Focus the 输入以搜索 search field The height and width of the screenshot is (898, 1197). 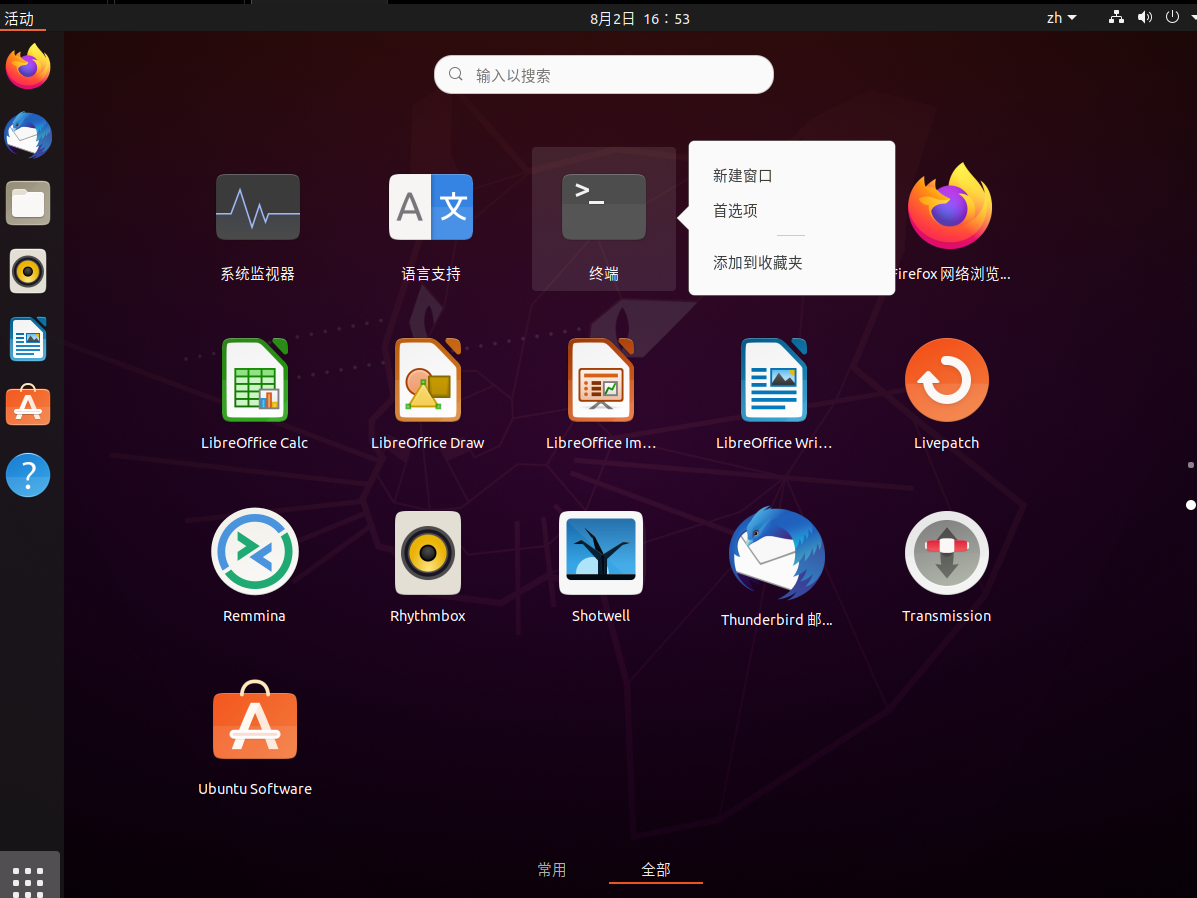(x=604, y=74)
